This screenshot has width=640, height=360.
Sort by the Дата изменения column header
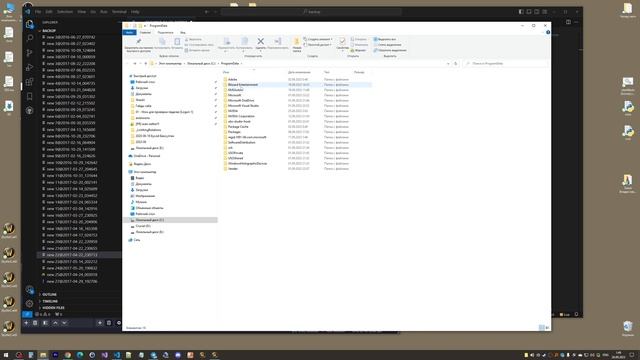[x=299, y=72]
